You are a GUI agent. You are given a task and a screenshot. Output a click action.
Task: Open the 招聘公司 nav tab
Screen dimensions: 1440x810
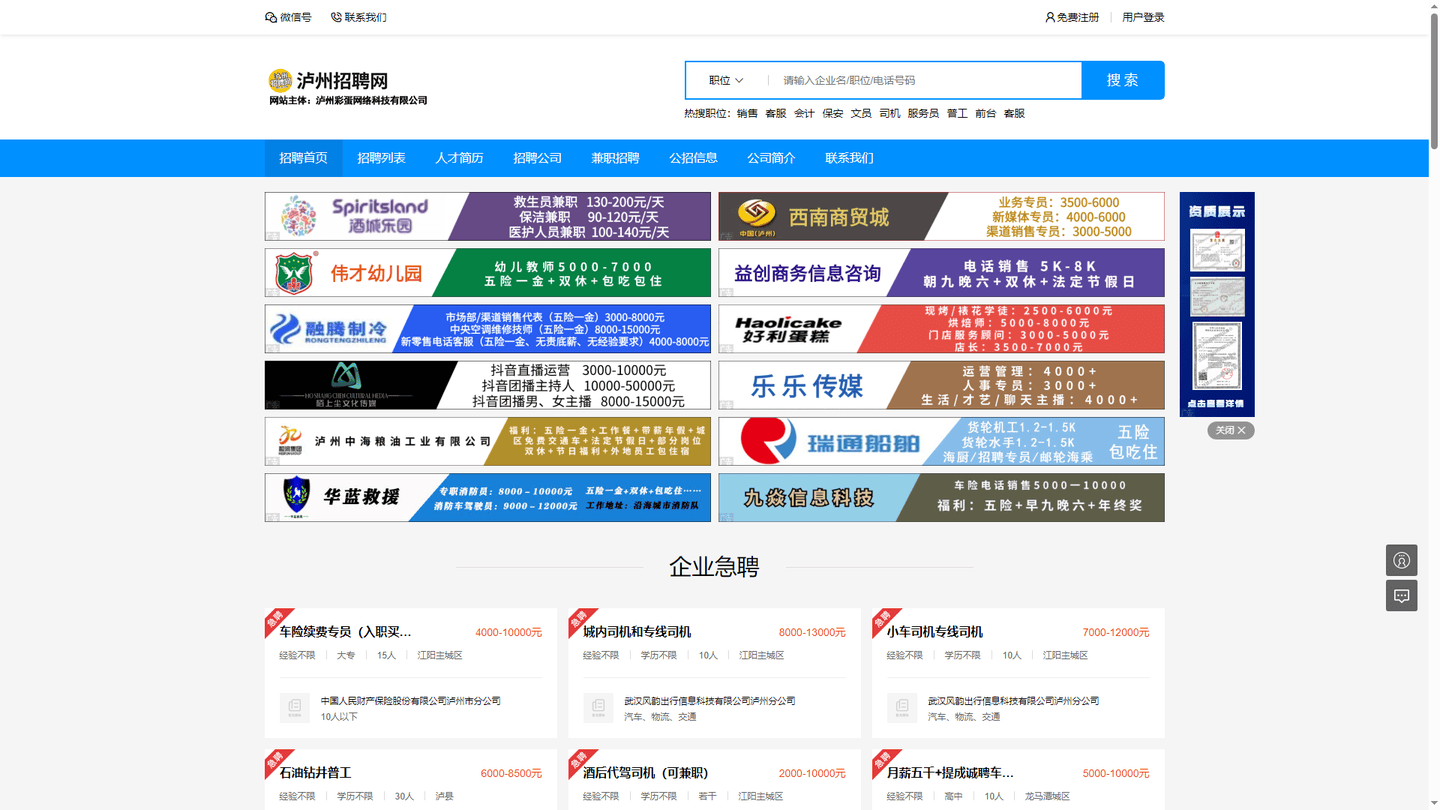point(537,158)
